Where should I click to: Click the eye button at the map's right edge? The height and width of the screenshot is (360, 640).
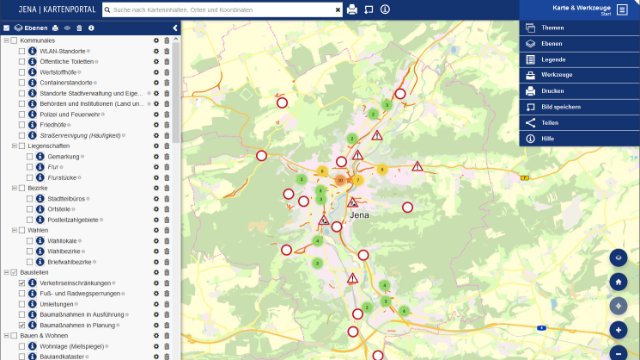coord(618,258)
